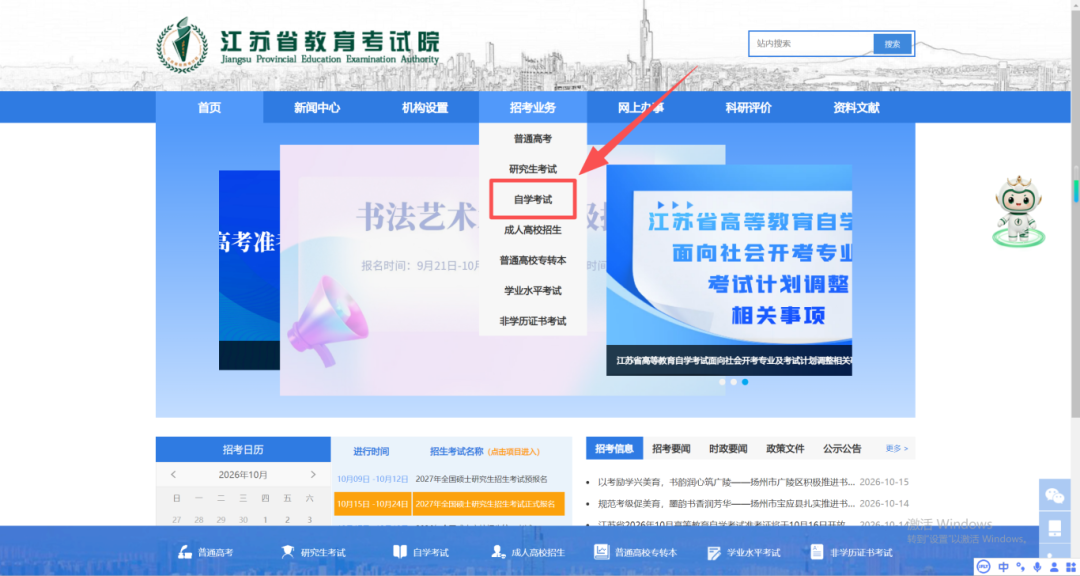Viewport: 1080px width, 576px height.
Task: Click the graduation cap icon for 研究生考试
Action: click(288, 552)
